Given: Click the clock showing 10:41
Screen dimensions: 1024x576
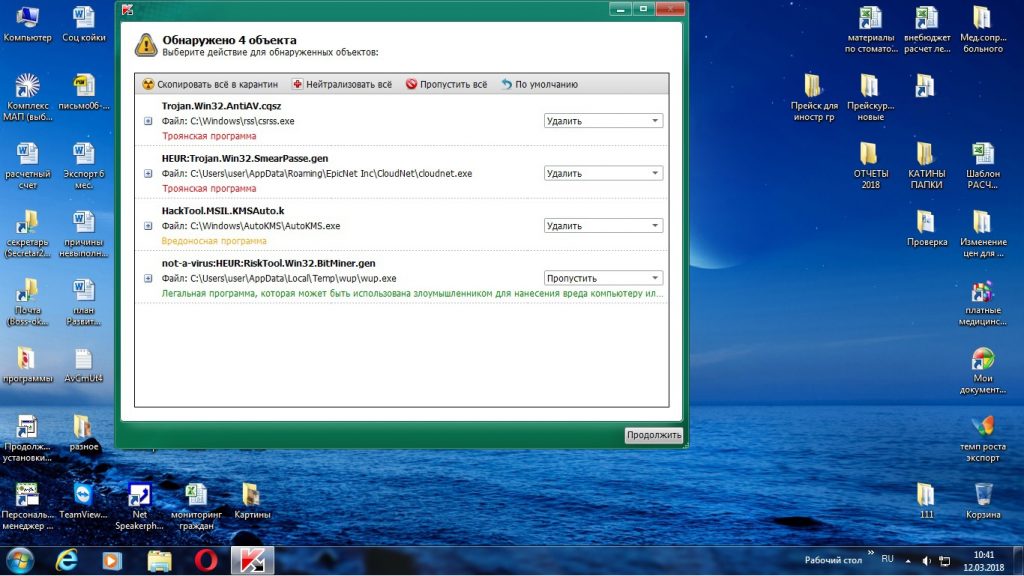Looking at the screenshot, I should pyautogui.click(x=984, y=555).
